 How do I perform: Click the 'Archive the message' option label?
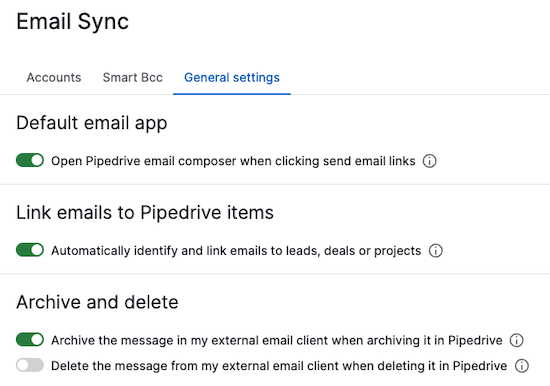coord(277,340)
